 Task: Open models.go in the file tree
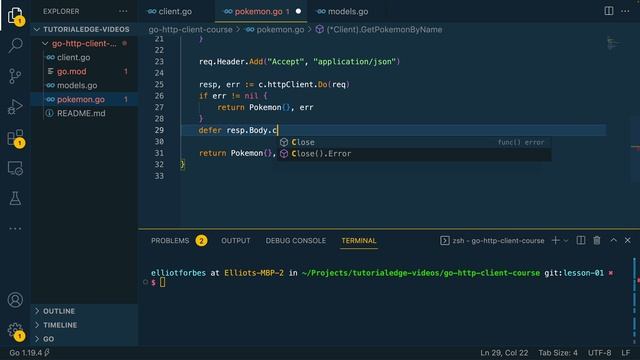[x=84, y=85]
